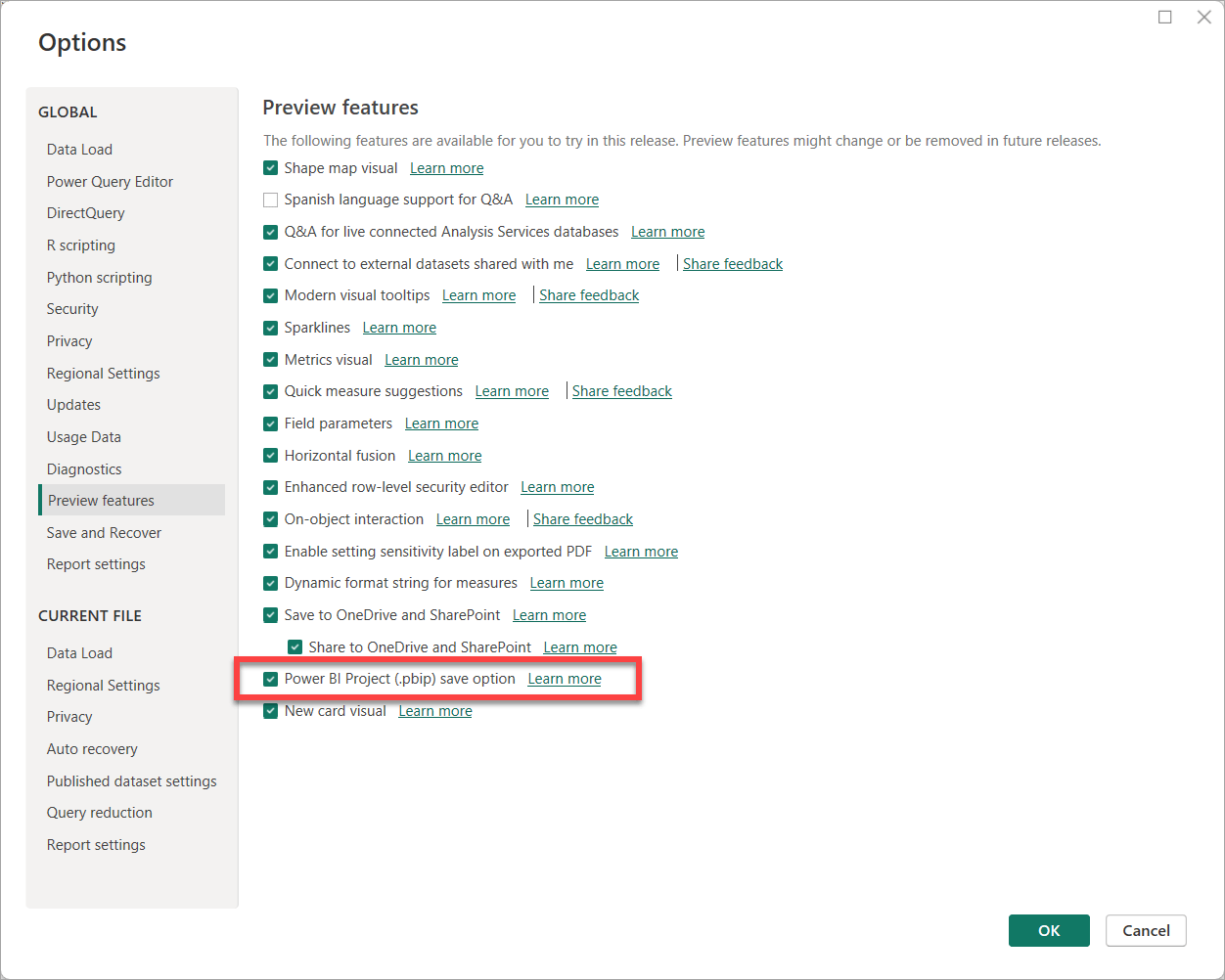The image size is (1225, 980).
Task: Open Current File Report settings
Action: (96, 845)
